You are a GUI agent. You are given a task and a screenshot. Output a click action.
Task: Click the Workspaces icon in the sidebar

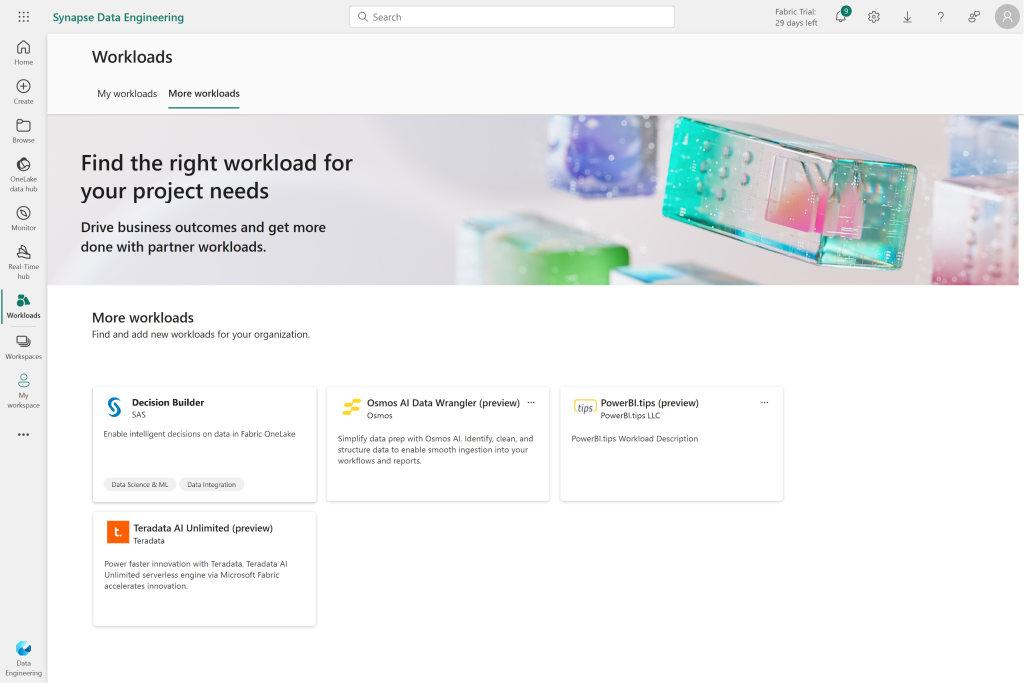(x=22, y=345)
